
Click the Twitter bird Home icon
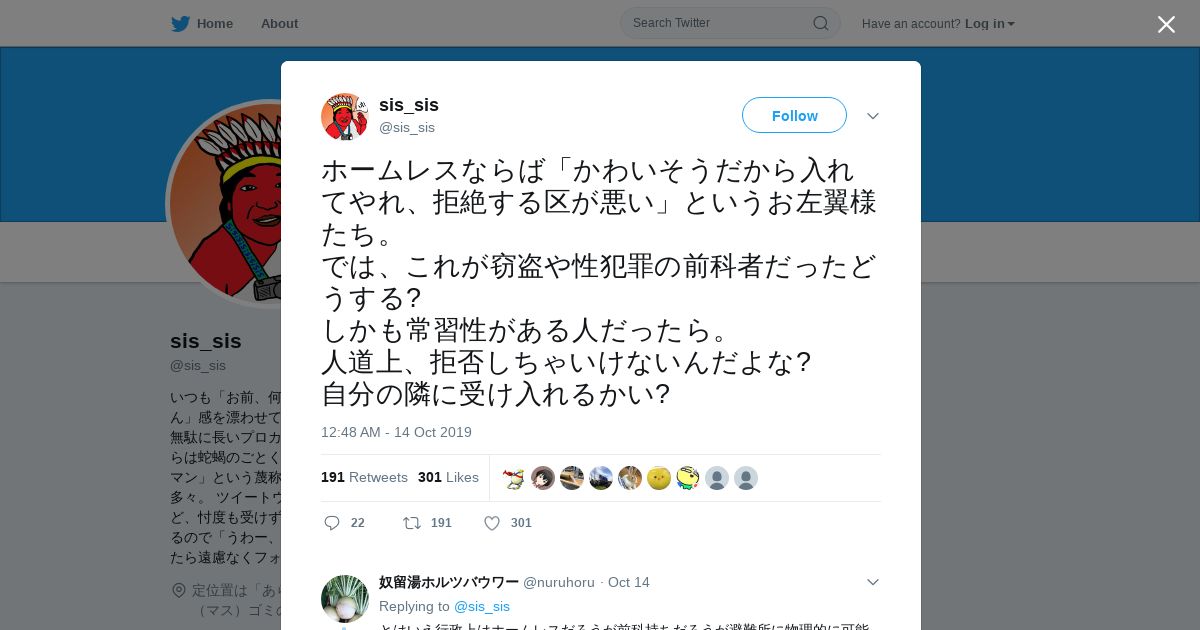pos(180,23)
